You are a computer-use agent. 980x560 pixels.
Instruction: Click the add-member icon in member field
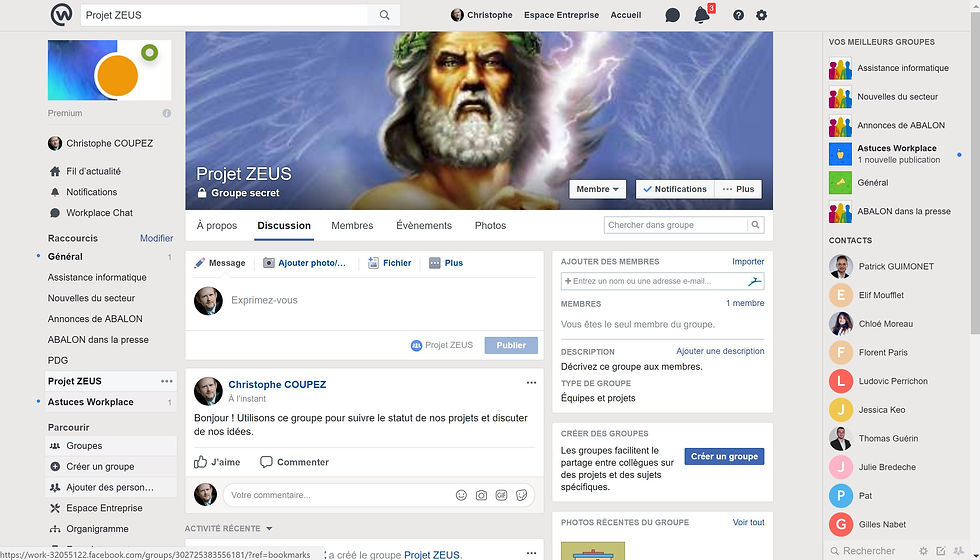(754, 281)
